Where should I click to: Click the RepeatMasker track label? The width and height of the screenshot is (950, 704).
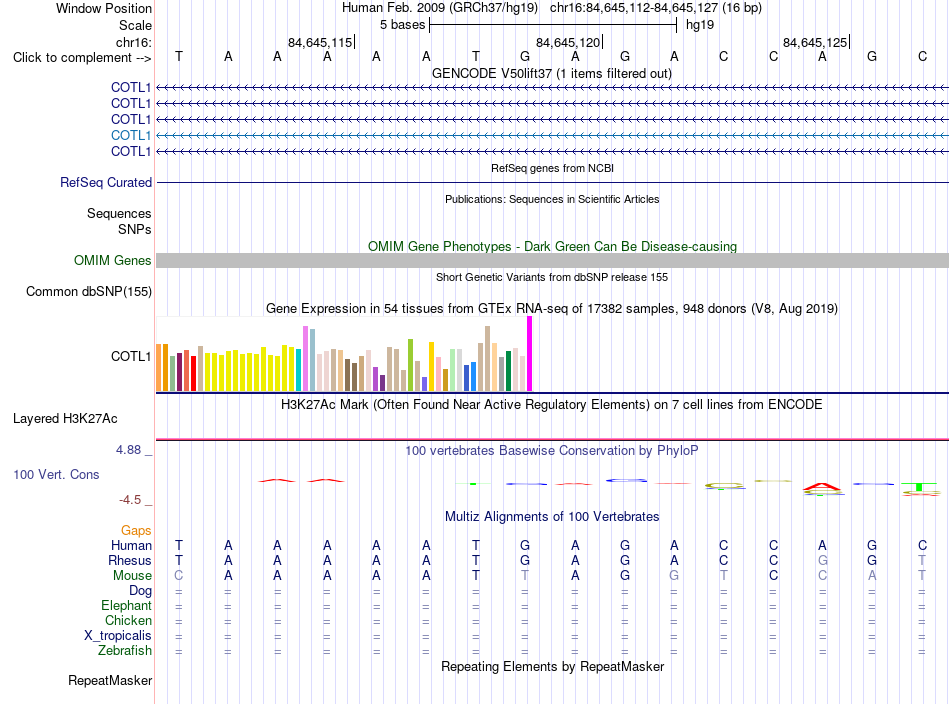110,681
